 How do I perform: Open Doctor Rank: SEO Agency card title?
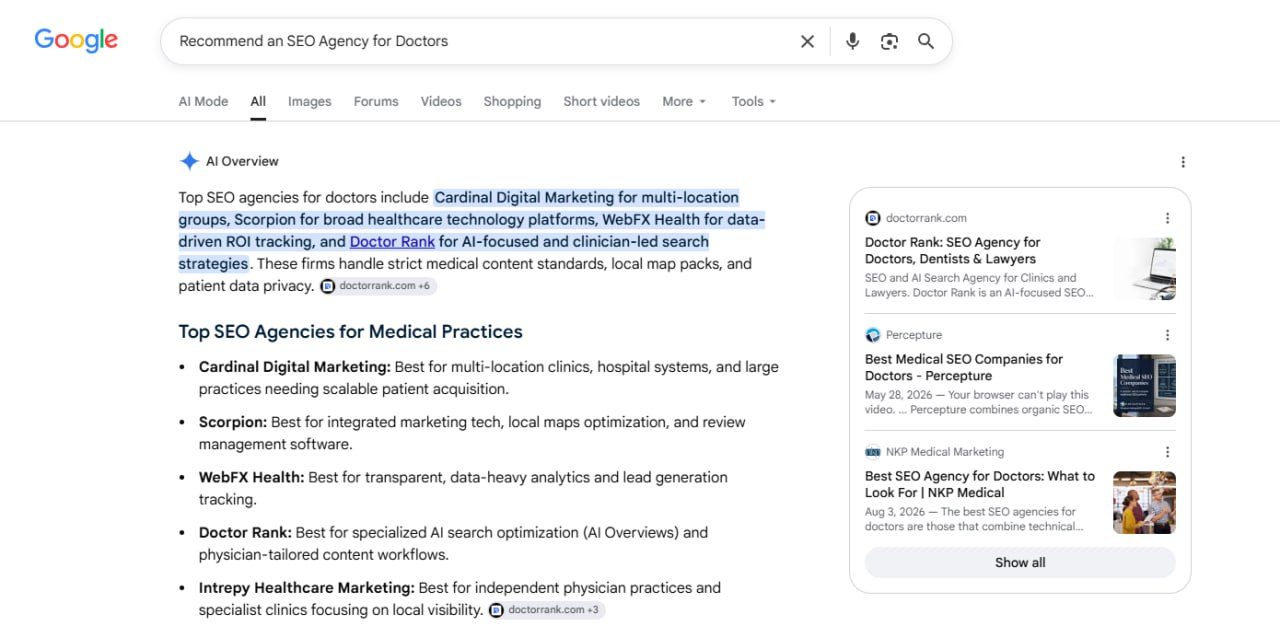point(953,250)
